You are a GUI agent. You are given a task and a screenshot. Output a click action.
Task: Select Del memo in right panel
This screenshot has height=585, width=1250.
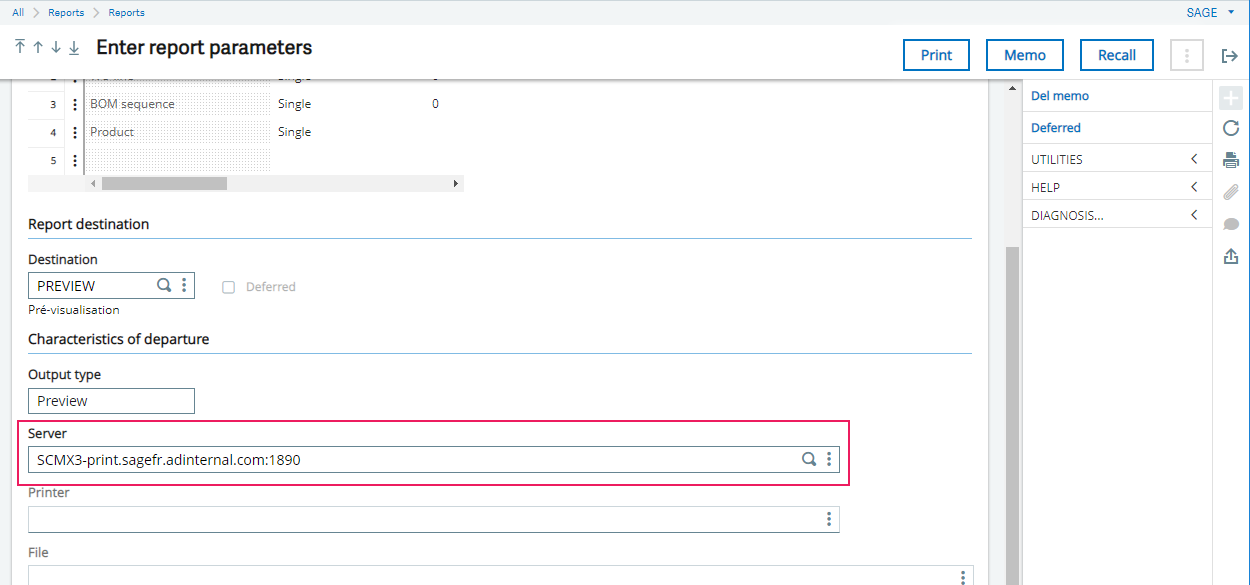pyautogui.click(x=1060, y=96)
